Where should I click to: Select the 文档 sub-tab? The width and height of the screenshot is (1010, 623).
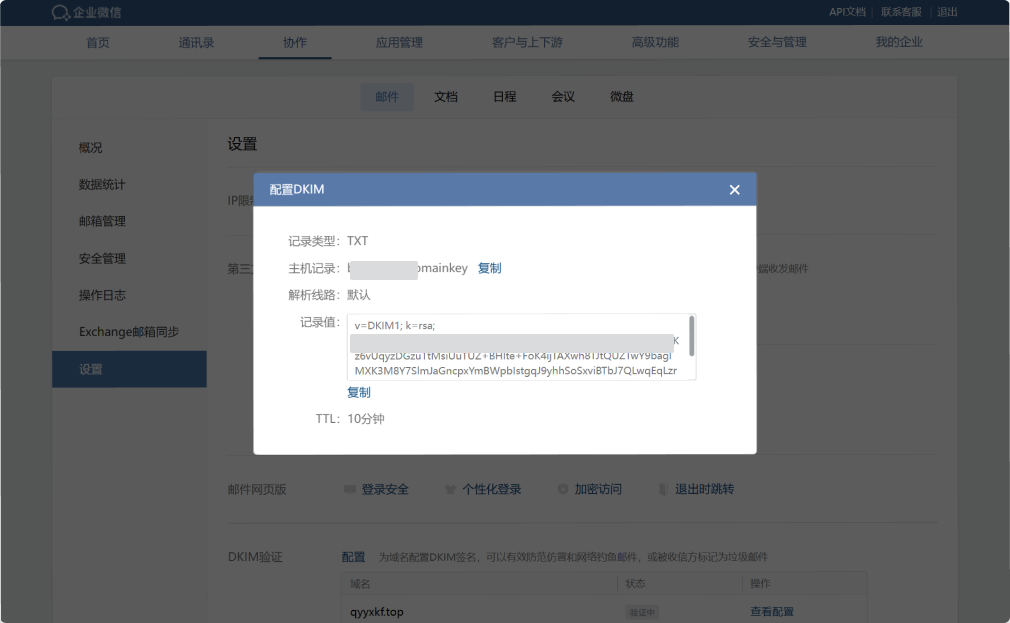pos(446,97)
